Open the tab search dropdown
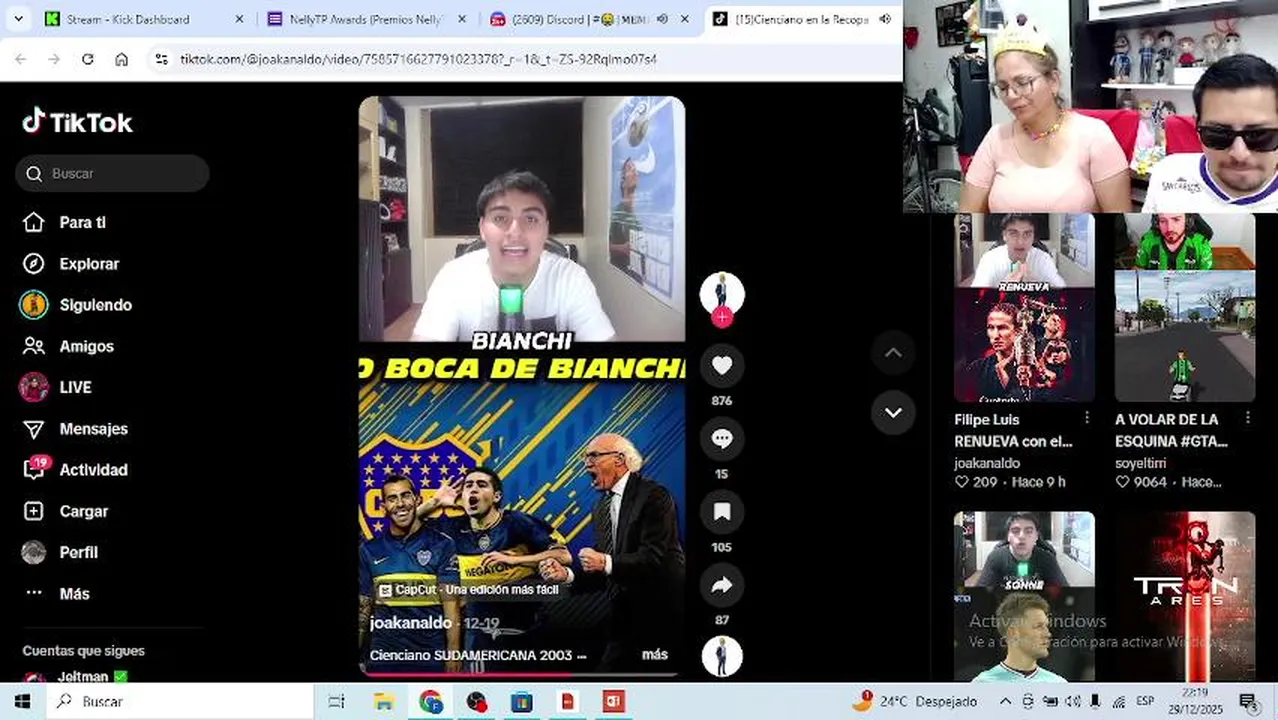This screenshot has width=1278, height=720. pos(18,19)
